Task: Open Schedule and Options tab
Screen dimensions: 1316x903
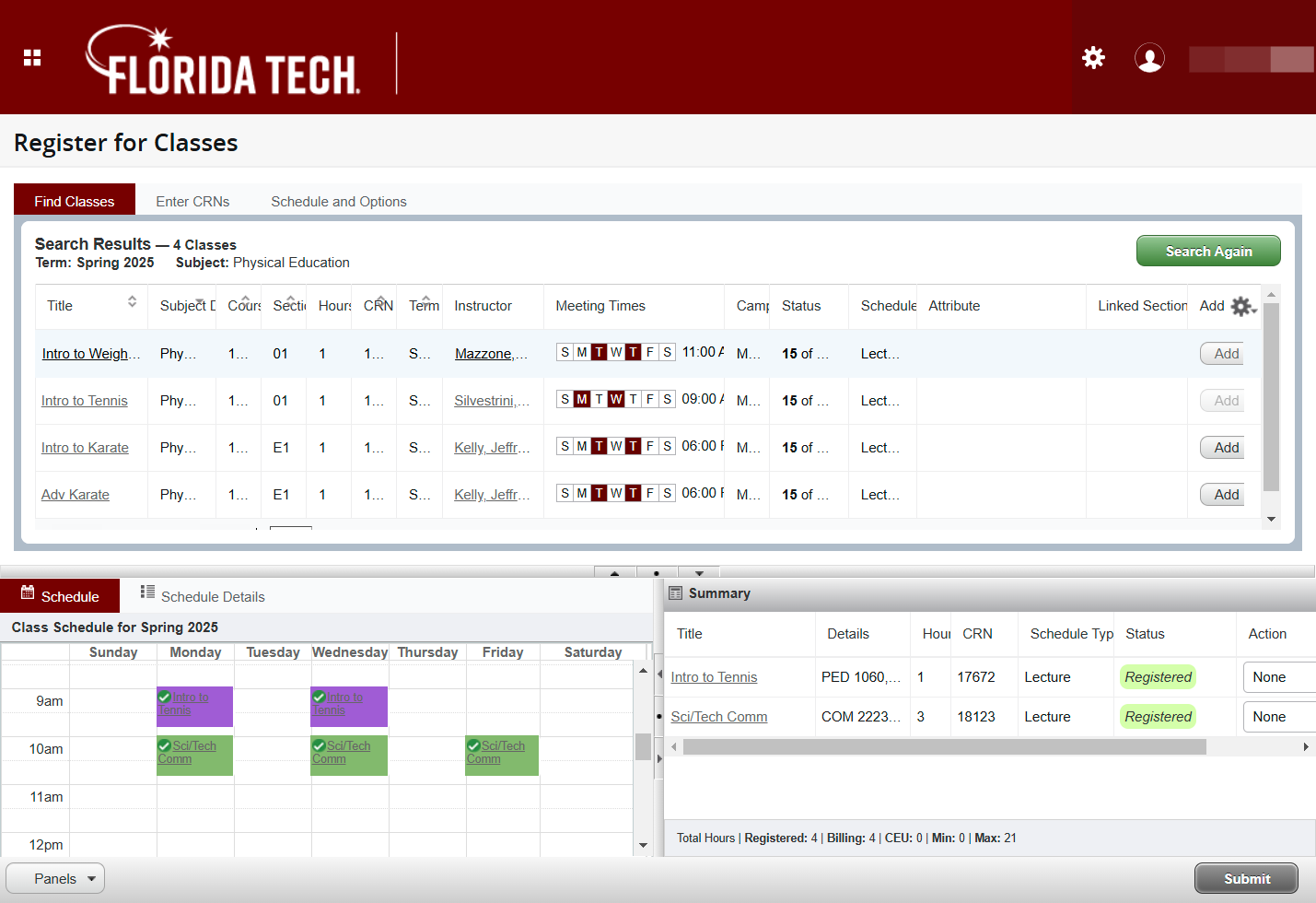Action: (339, 201)
